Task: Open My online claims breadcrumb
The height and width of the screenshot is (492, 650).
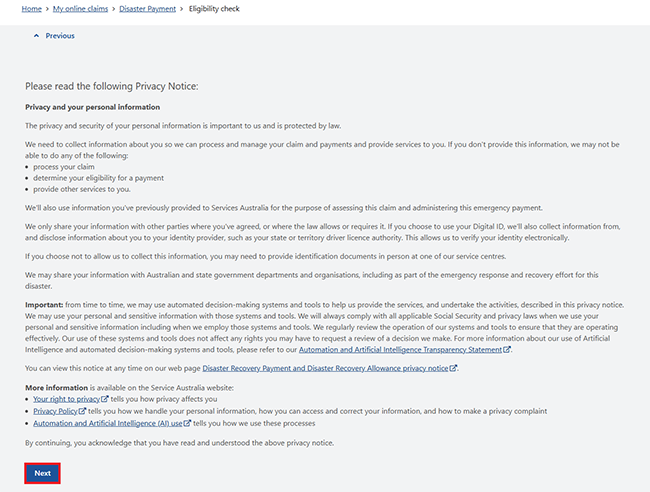Action: (80, 9)
